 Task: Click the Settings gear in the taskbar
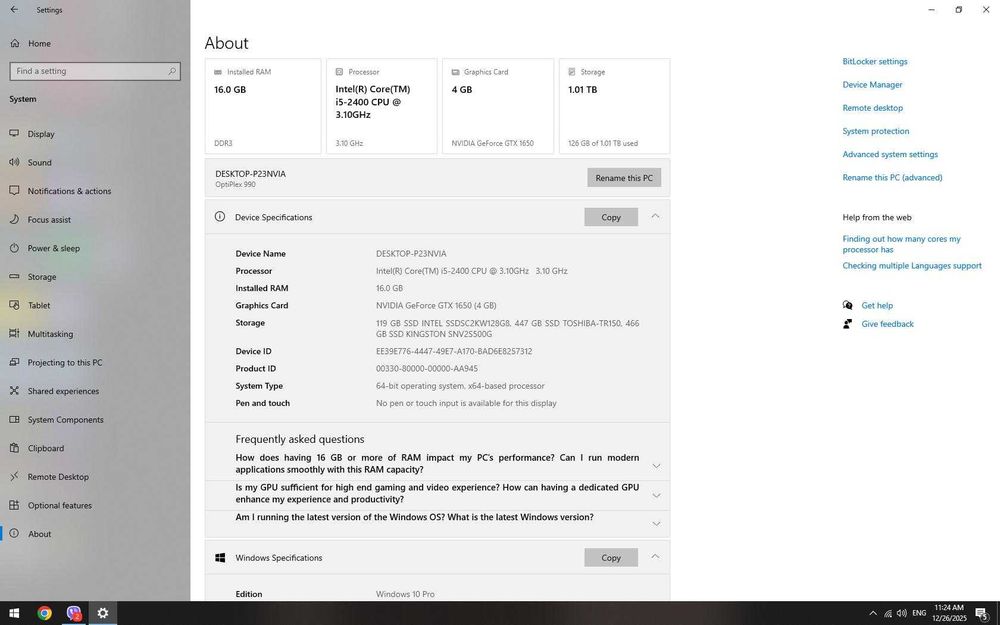tap(103, 613)
